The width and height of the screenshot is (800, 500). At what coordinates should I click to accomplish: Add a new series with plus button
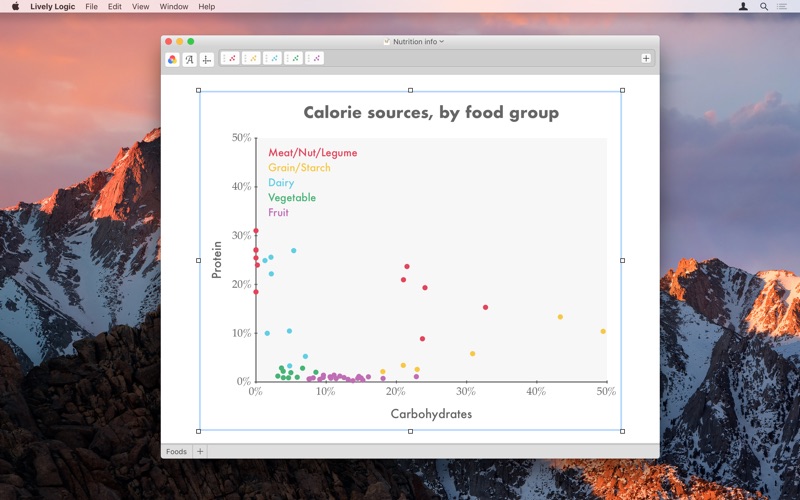point(646,58)
